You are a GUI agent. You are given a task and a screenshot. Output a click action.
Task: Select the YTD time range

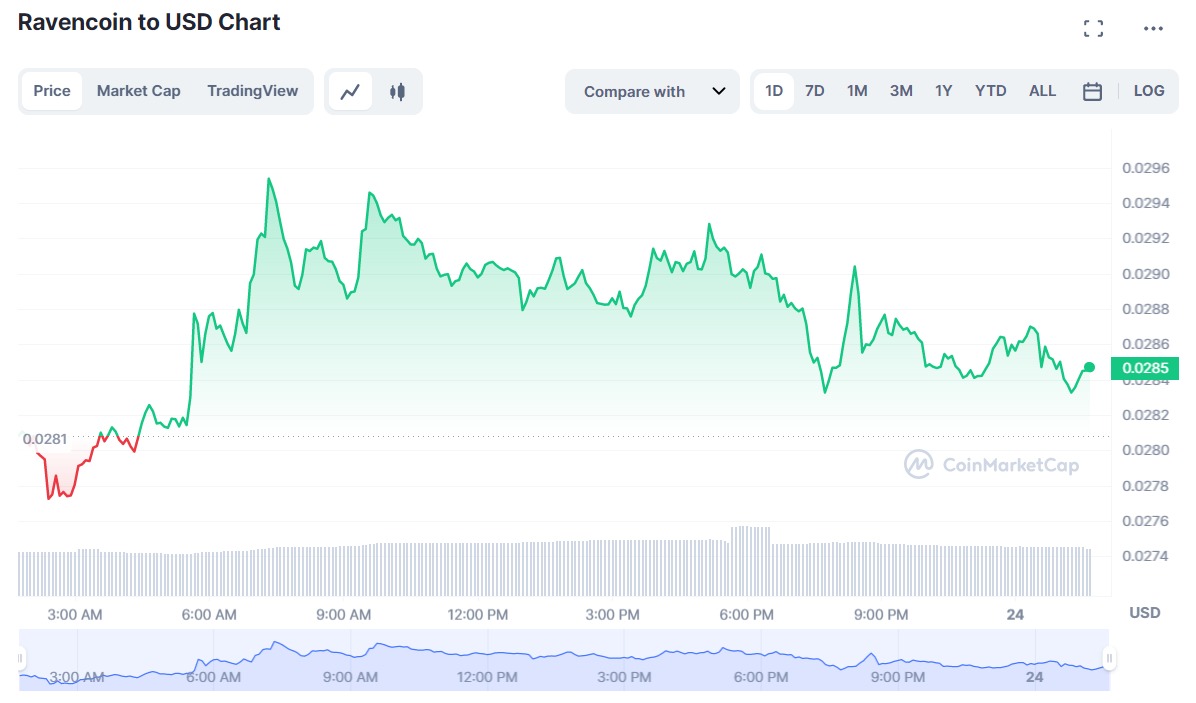[x=990, y=91]
